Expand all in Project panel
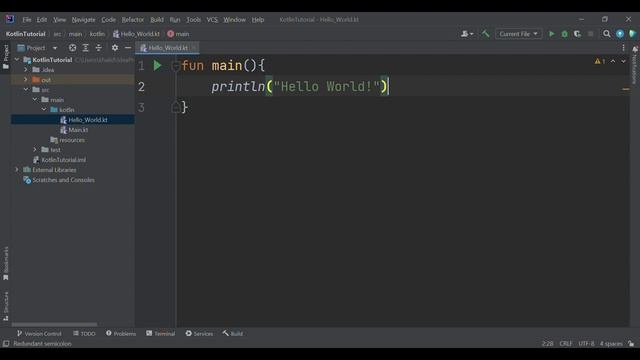640x360 pixels. click(85, 48)
